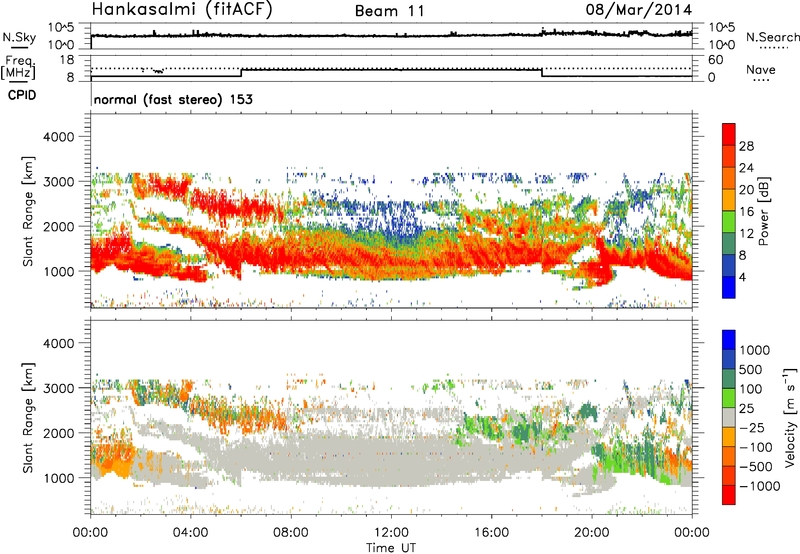Click the N.Search legend label
This screenshot has width=800, height=554.
point(772,37)
